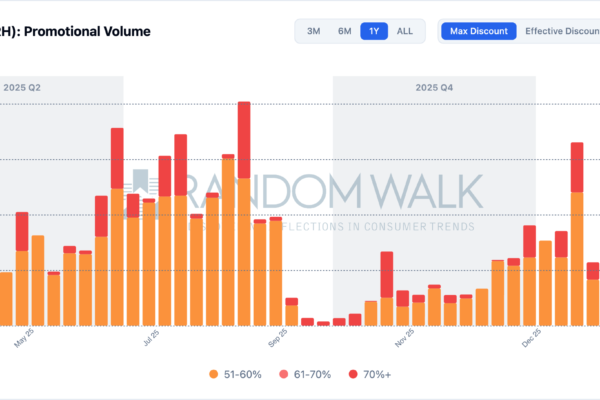Select the 3M time range
Viewport: 600px width, 400px height.
pos(313,31)
